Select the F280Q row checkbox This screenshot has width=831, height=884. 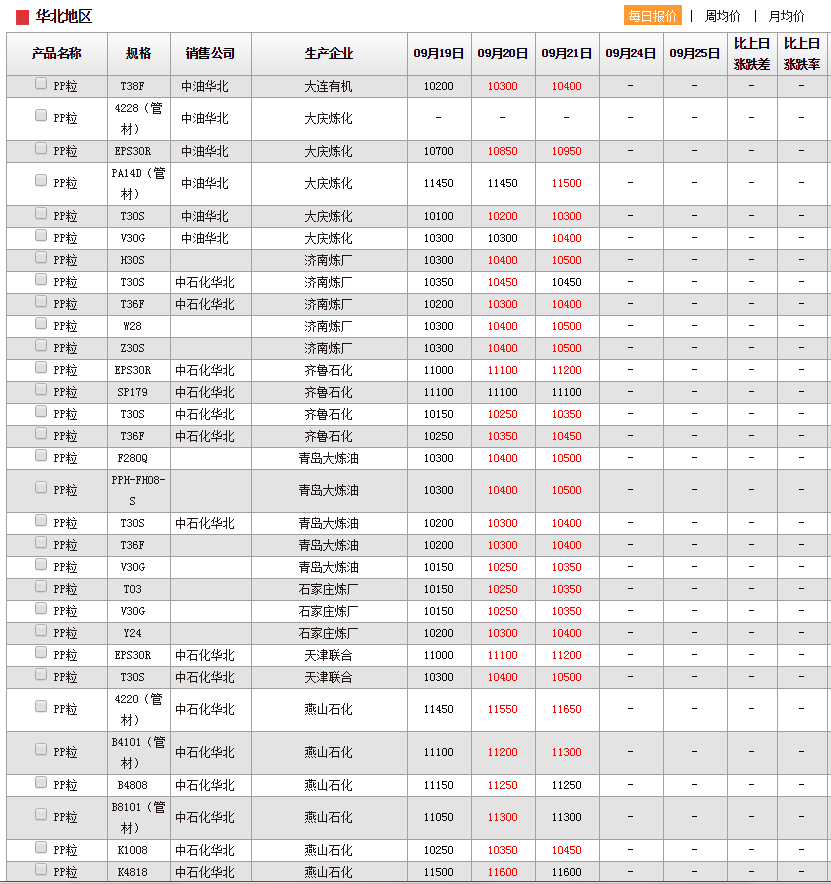41,456
